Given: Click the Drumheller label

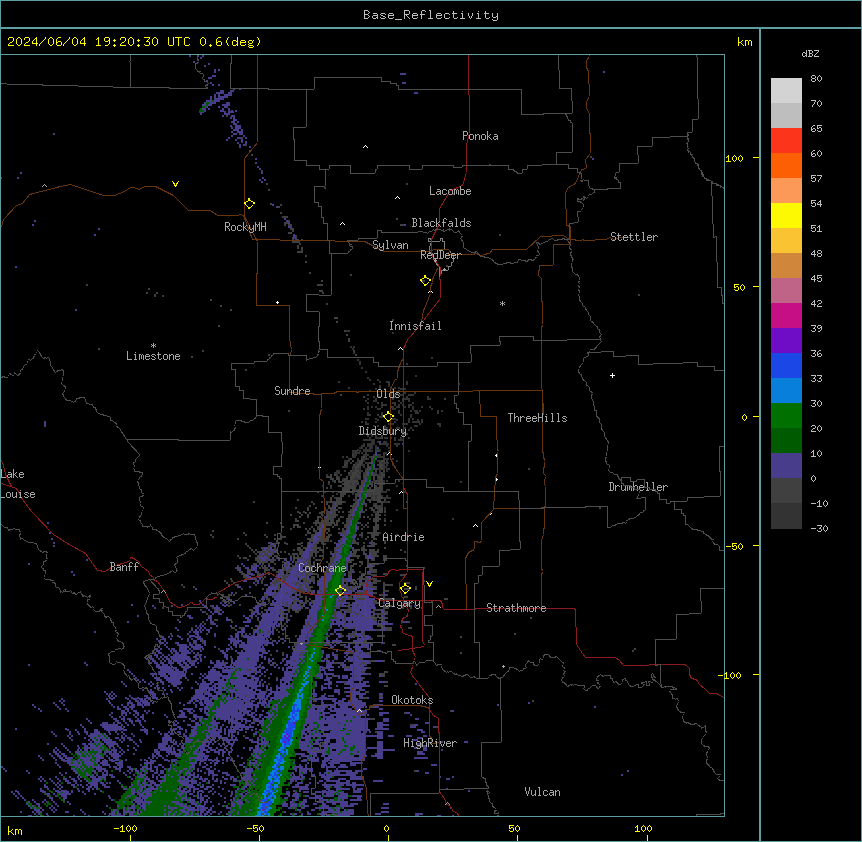Looking at the screenshot, I should point(638,487).
